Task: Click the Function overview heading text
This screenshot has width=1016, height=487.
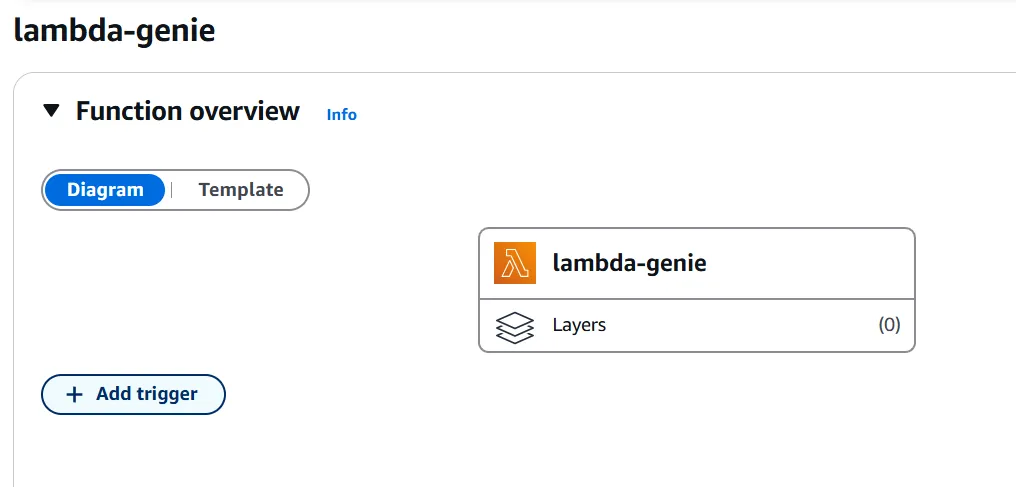Action: point(187,111)
